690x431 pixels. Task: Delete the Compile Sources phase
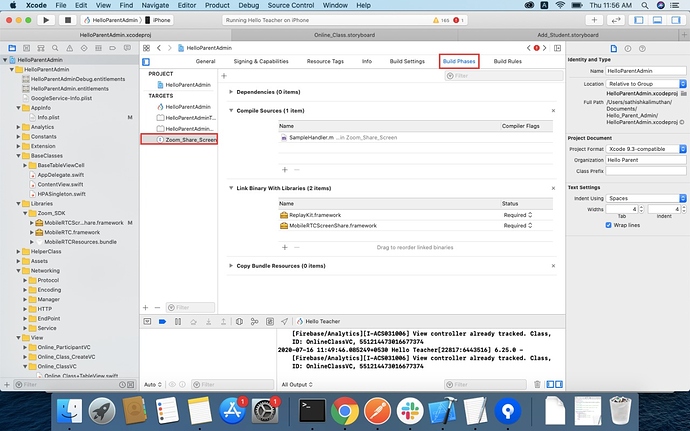click(x=553, y=111)
